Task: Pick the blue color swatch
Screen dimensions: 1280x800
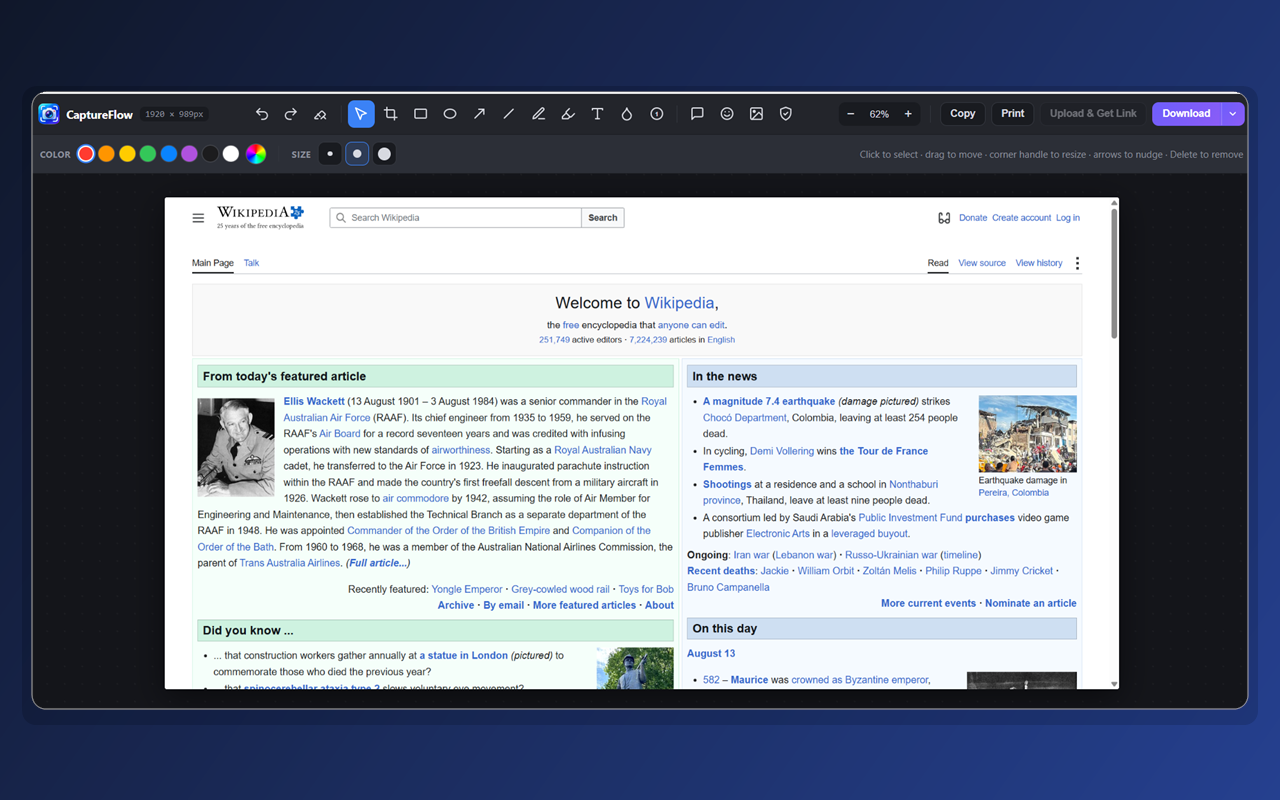Action: coord(169,154)
